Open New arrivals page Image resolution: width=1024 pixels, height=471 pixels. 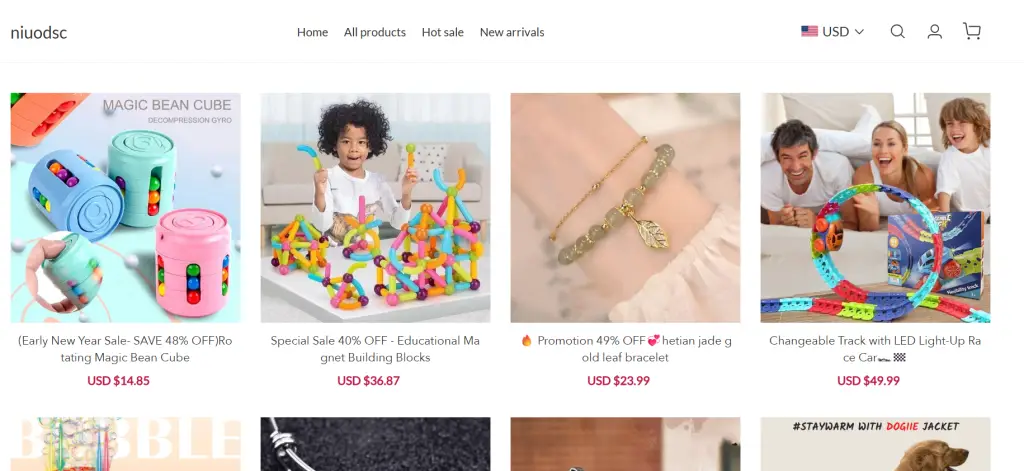tap(512, 32)
